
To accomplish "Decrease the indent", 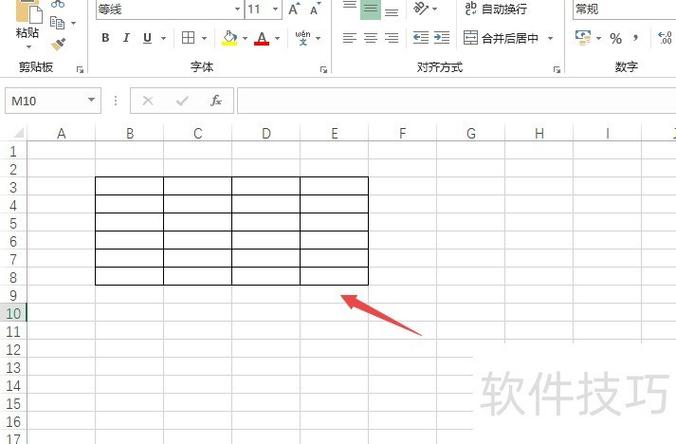I will point(420,38).
